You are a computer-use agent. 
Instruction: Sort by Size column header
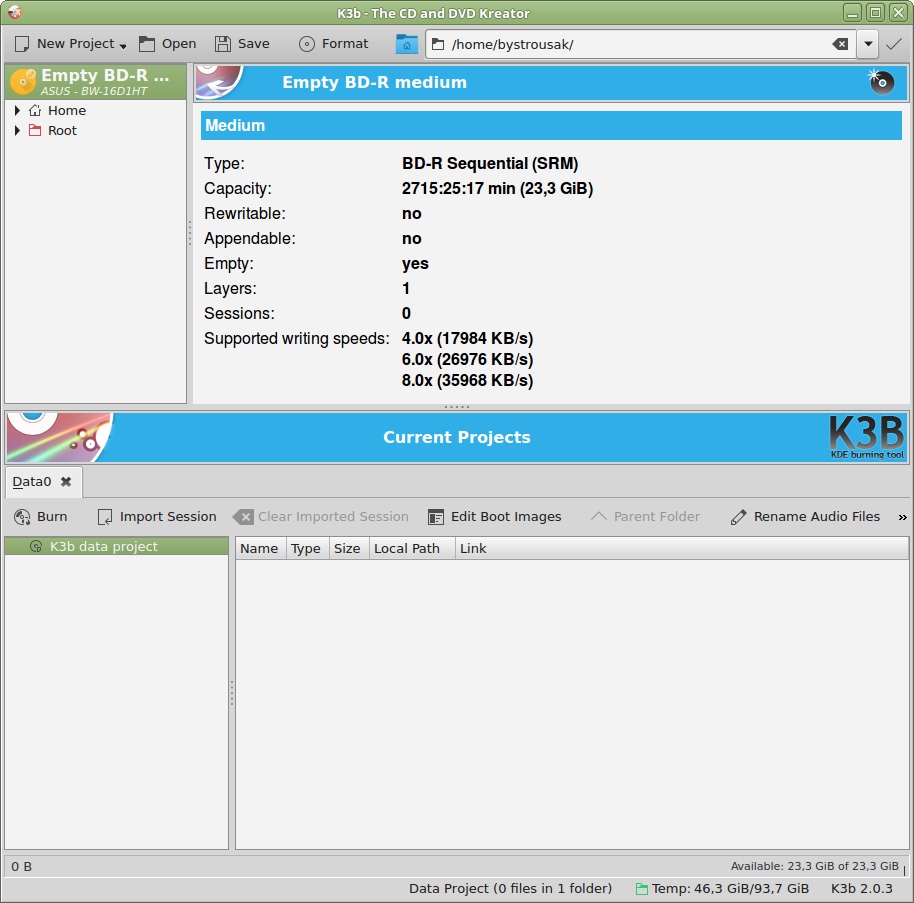[349, 549]
